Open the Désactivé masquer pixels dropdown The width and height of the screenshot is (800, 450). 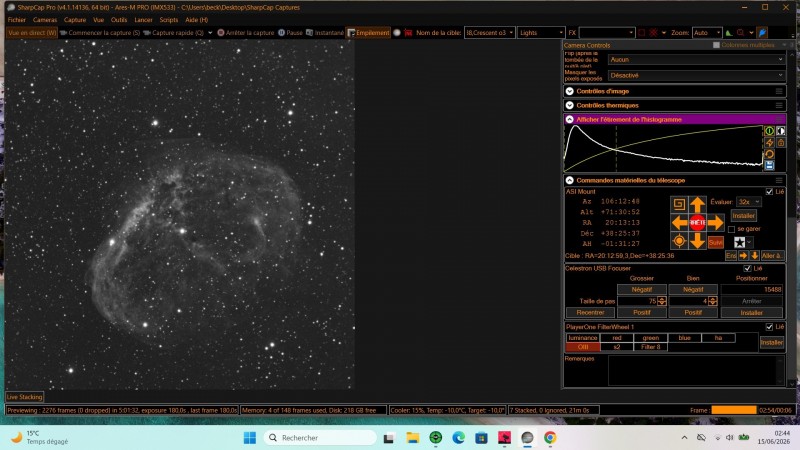(x=696, y=76)
